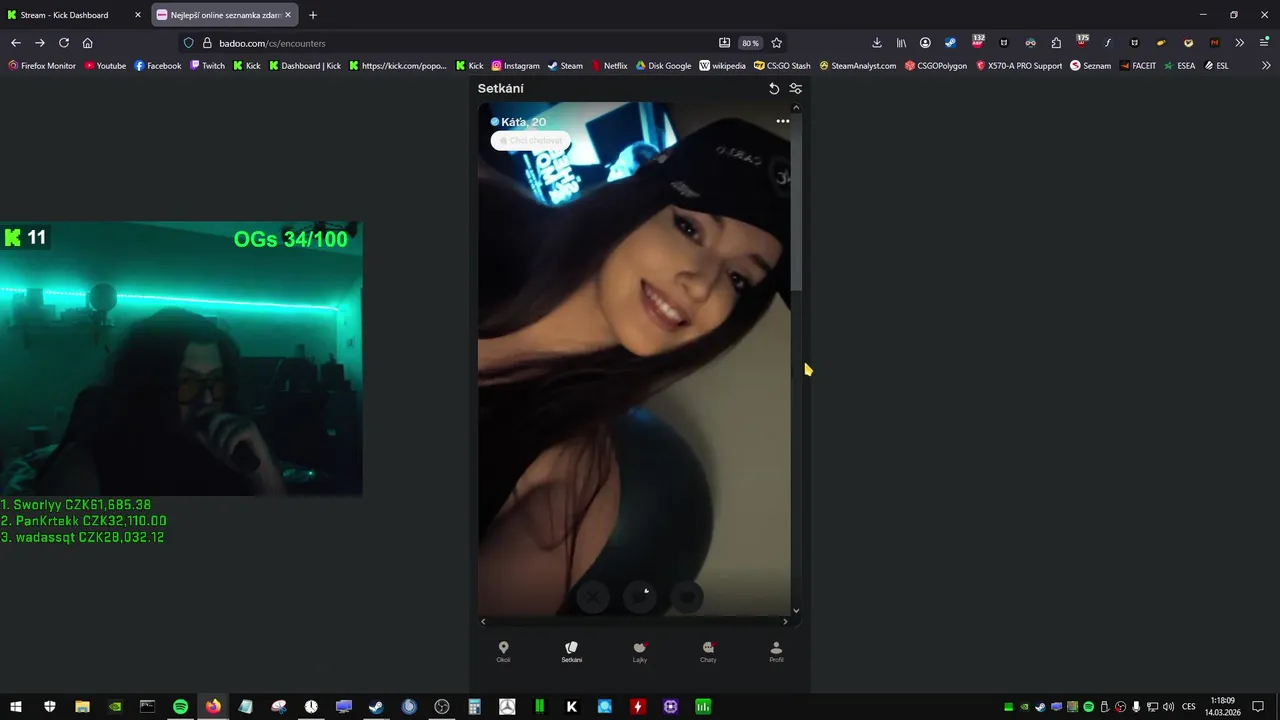Switch to the Stream - Kick Dashboard tab

(x=75, y=15)
